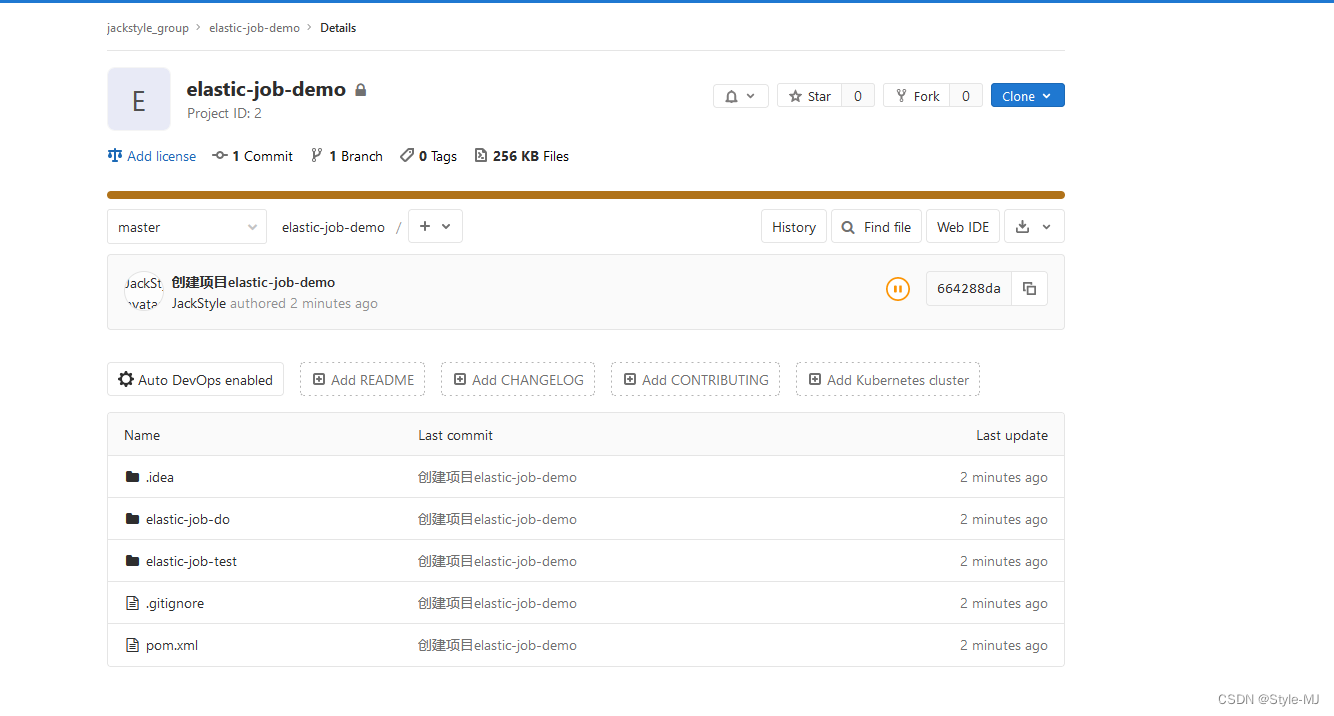Image resolution: width=1334 pixels, height=716 pixels.
Task: Click the repository language bar
Action: tap(586, 195)
